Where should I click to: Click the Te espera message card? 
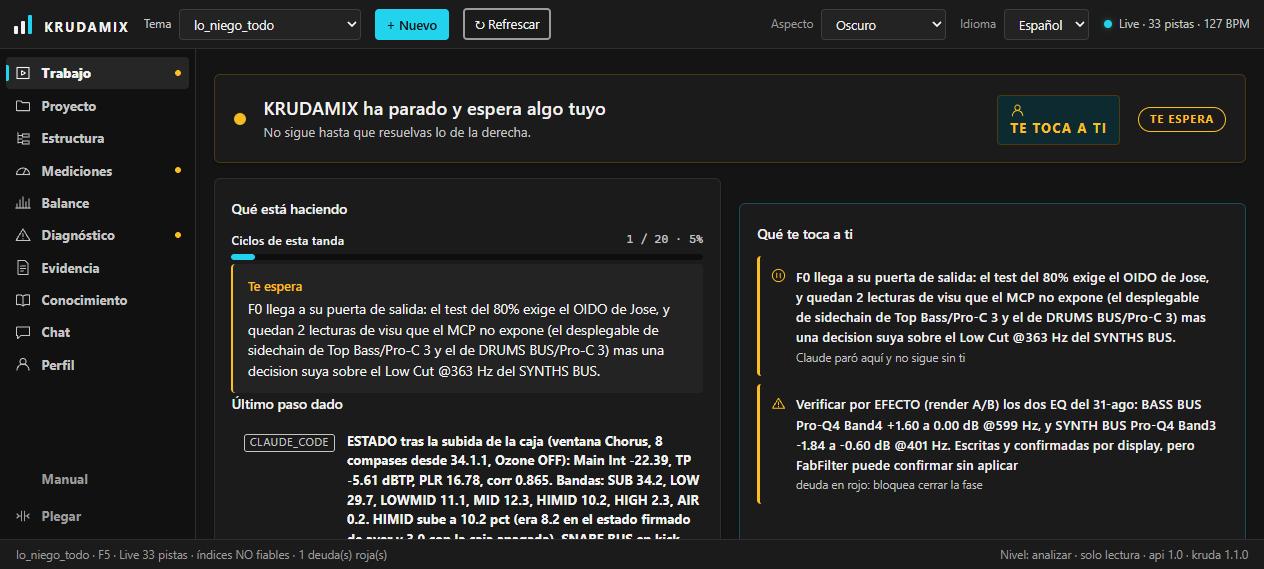[x=467, y=328]
